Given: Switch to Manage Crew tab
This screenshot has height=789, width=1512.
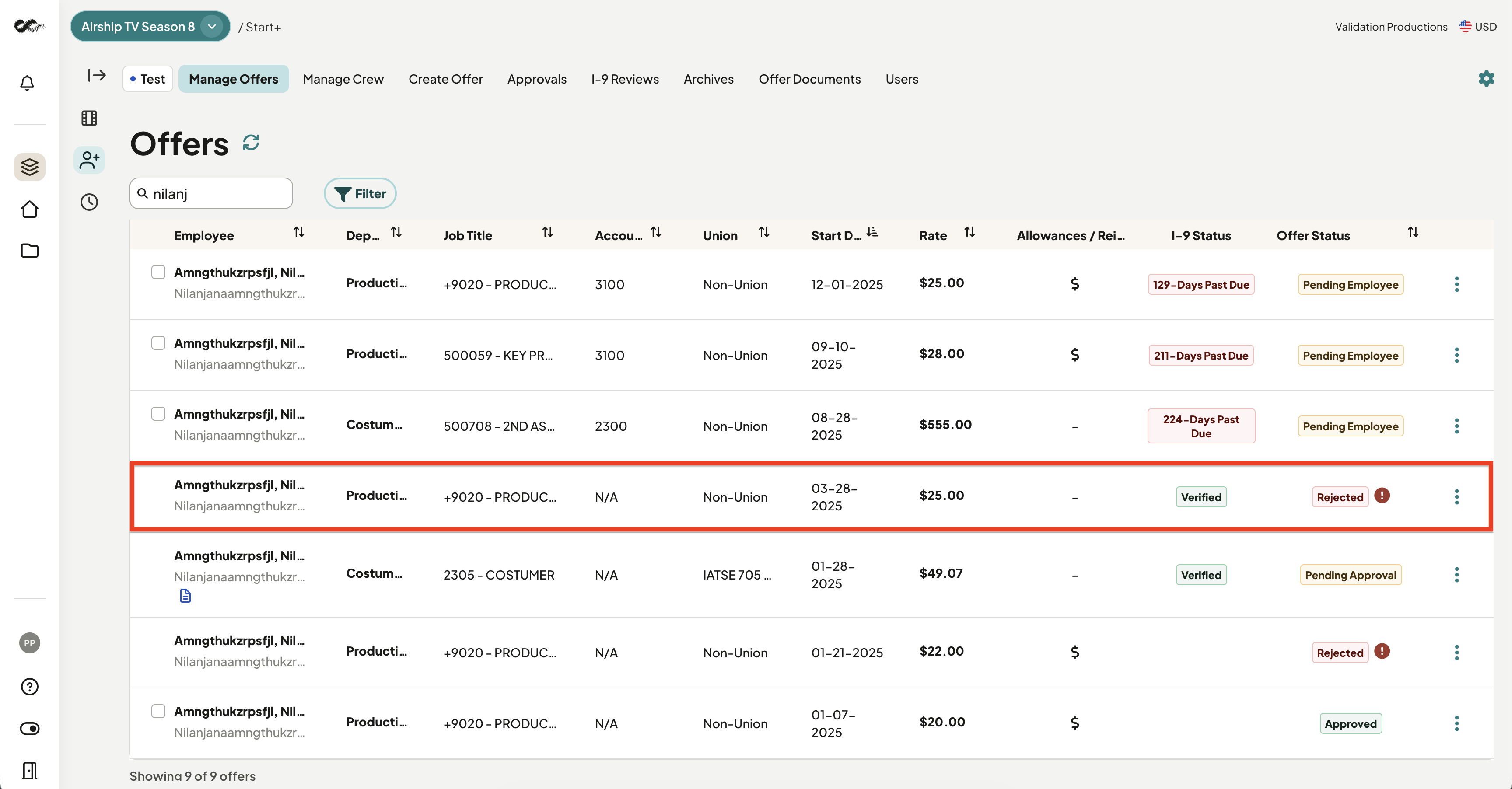Looking at the screenshot, I should point(343,79).
